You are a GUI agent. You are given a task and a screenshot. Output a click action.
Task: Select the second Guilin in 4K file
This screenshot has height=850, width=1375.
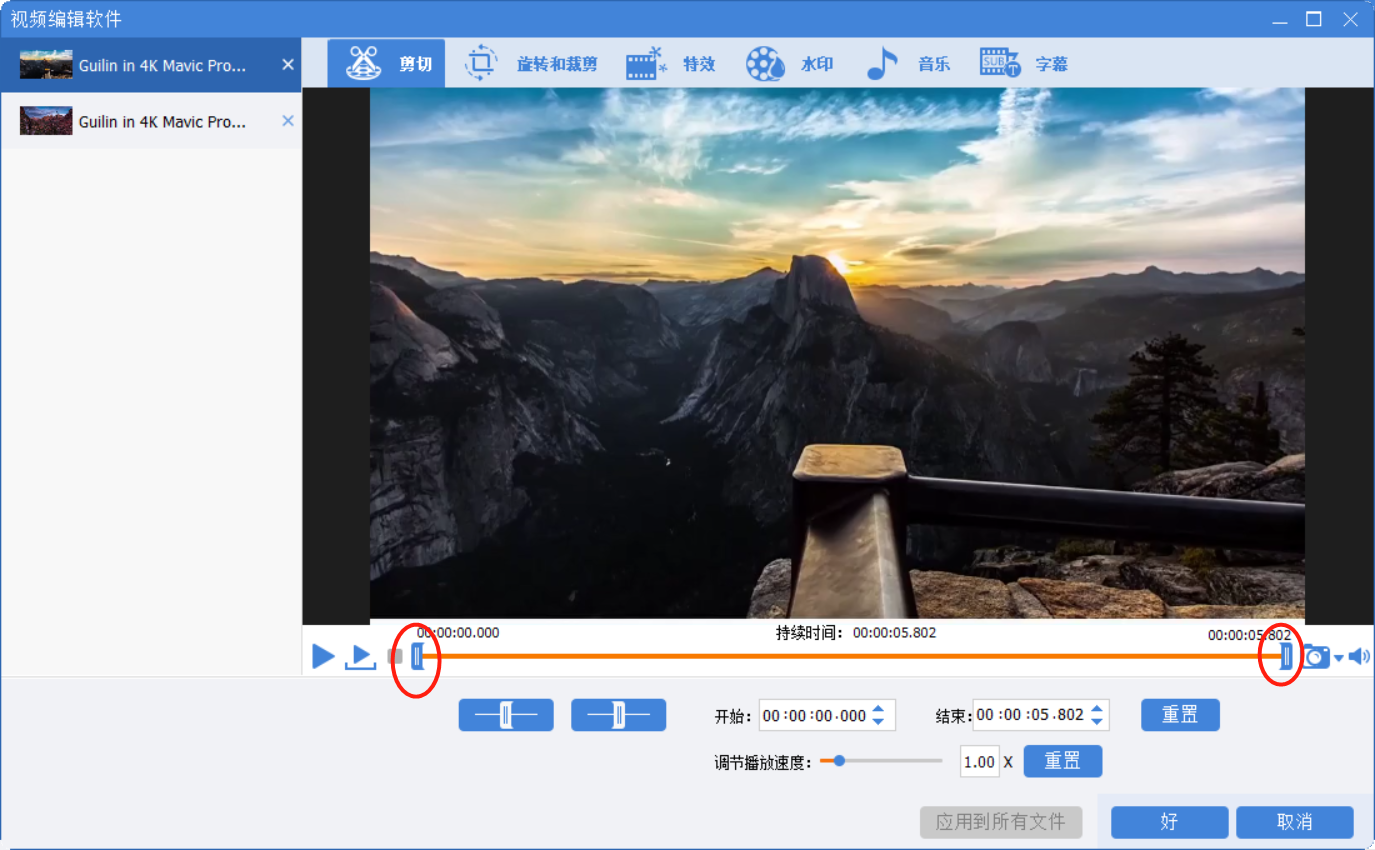pos(150,121)
